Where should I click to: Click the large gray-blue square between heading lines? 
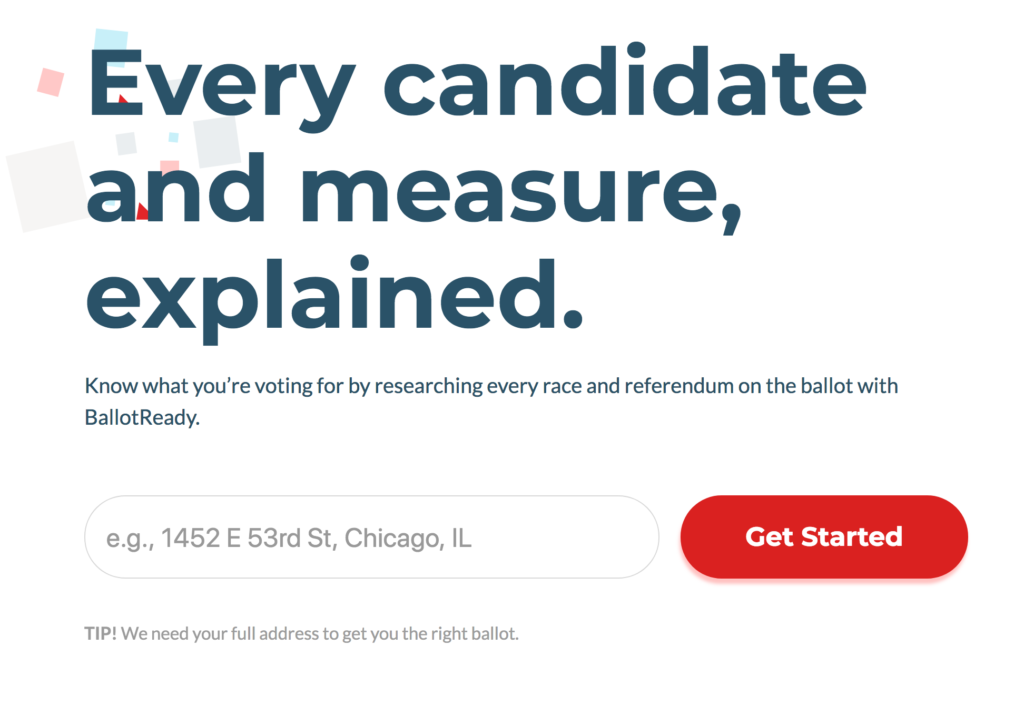click(217, 142)
